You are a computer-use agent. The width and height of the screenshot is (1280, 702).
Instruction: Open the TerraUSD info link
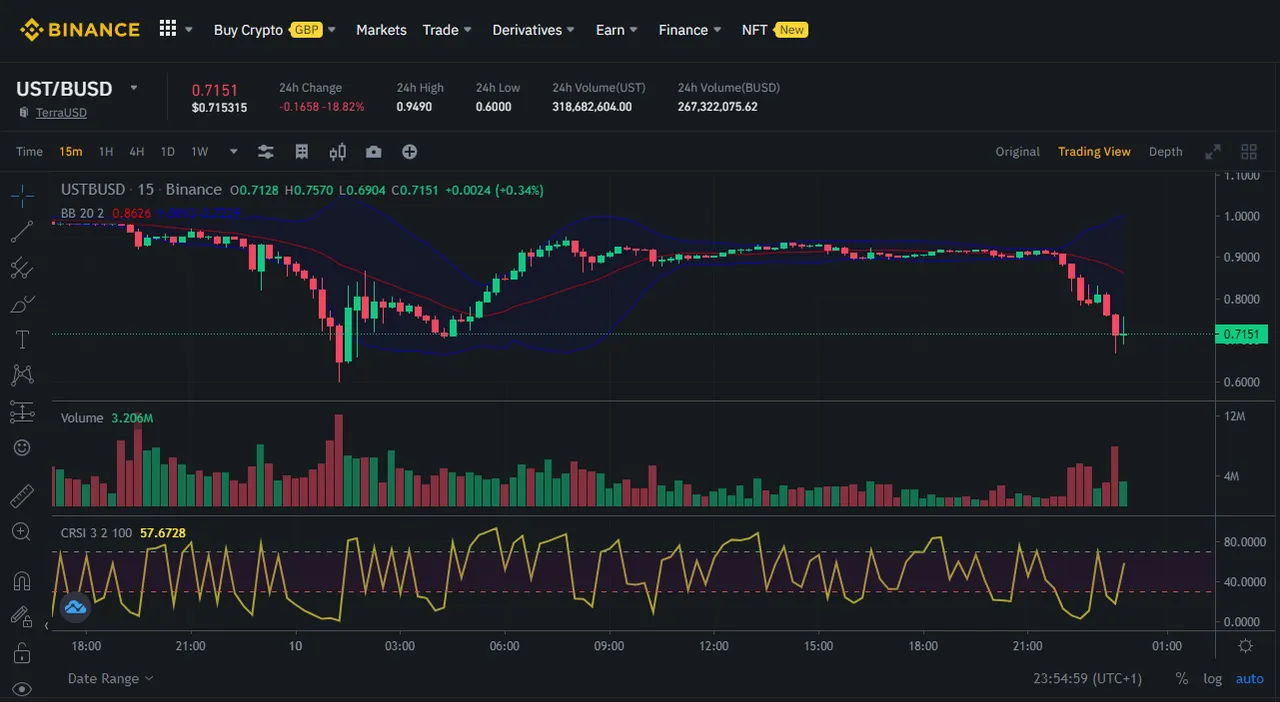[61, 113]
